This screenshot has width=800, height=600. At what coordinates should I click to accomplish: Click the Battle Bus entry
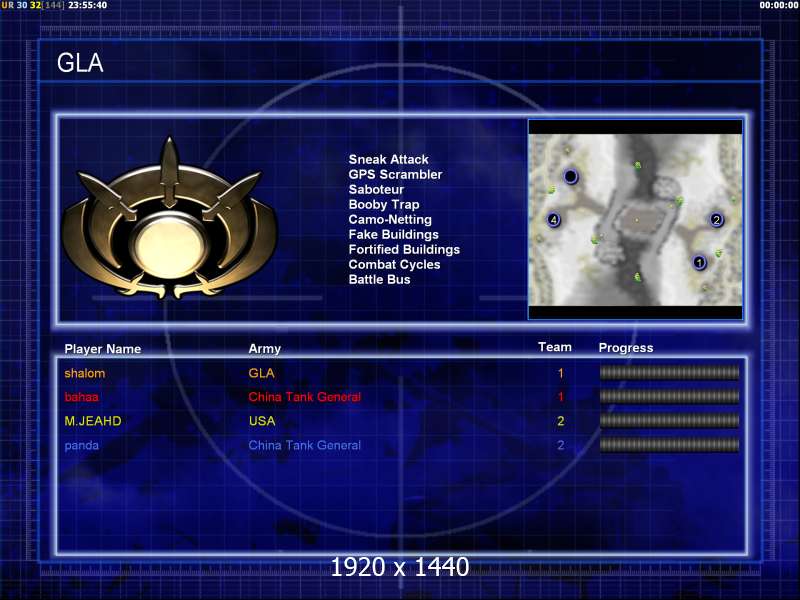379,280
